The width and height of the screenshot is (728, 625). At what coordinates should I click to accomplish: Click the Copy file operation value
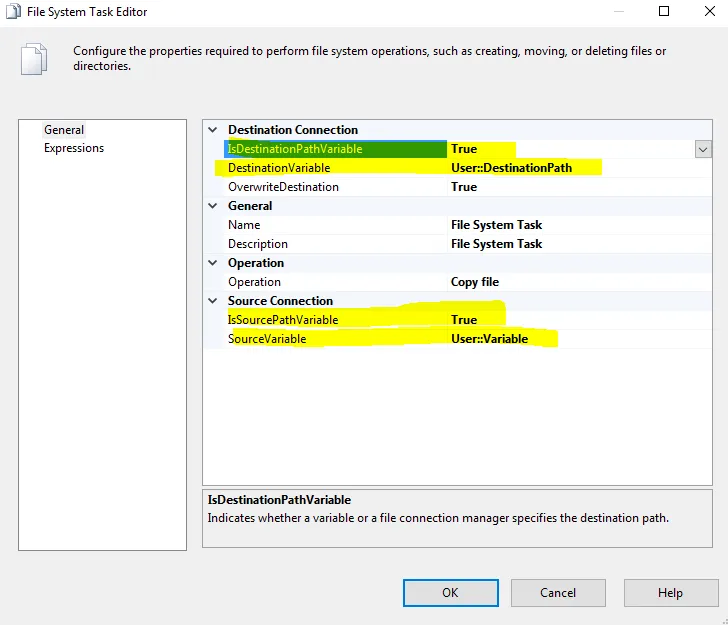coord(474,282)
